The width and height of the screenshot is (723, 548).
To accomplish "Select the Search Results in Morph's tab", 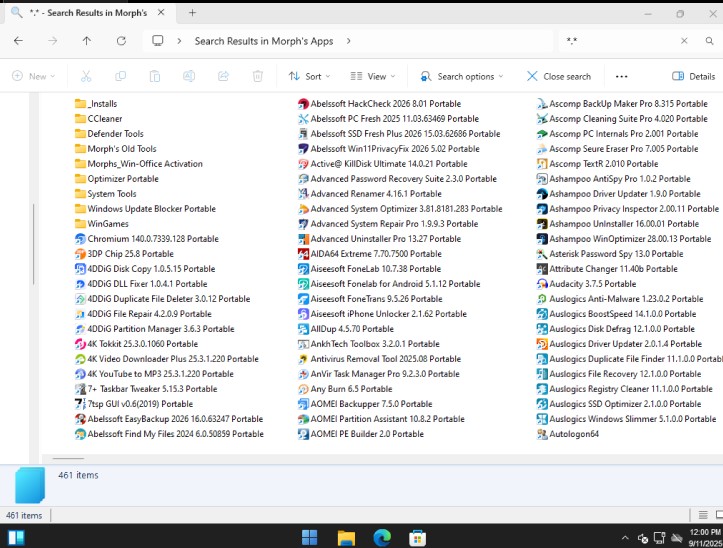I will pyautogui.click(x=88, y=13).
